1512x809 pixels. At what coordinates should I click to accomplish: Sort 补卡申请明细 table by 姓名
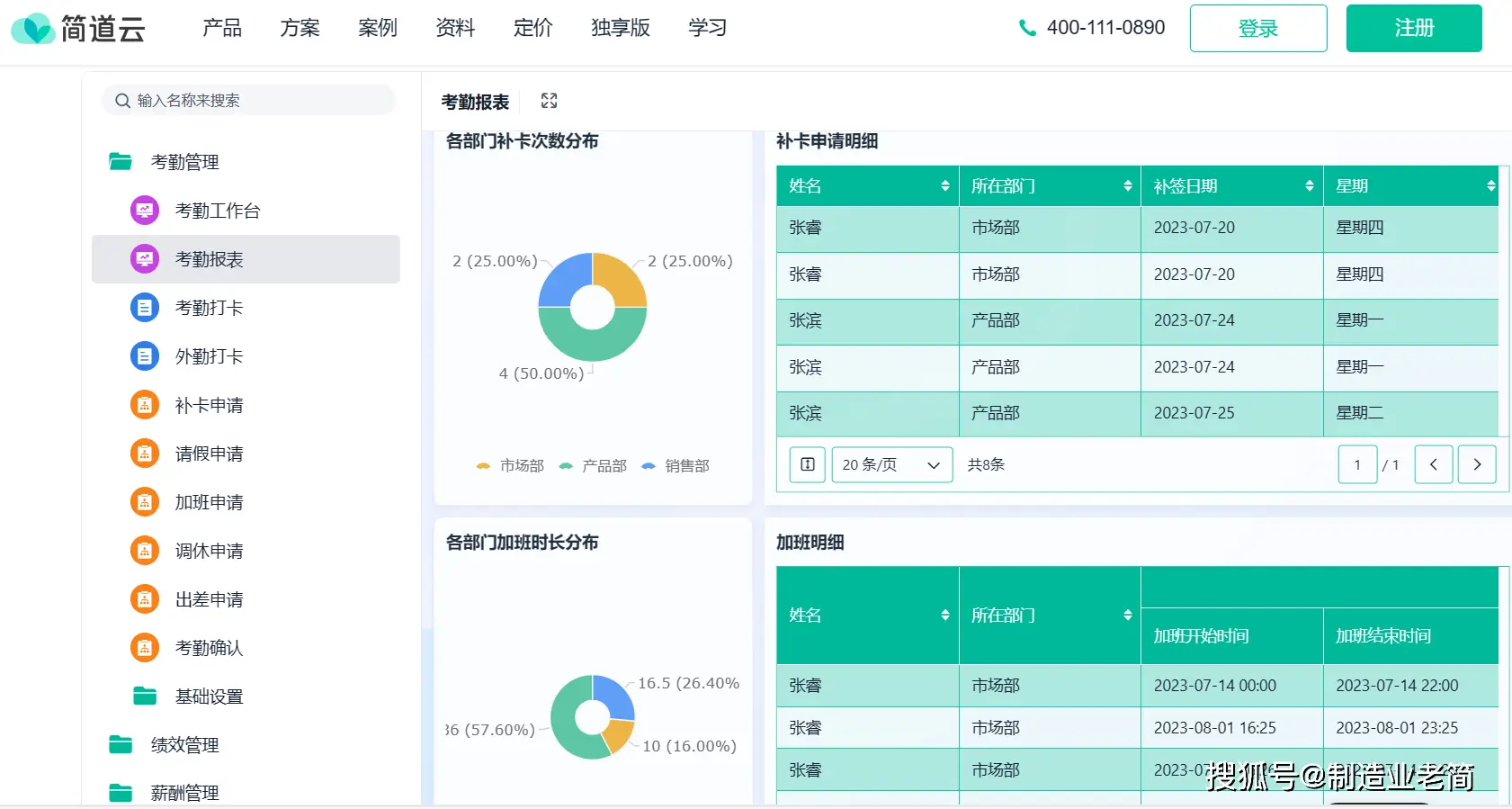945,186
